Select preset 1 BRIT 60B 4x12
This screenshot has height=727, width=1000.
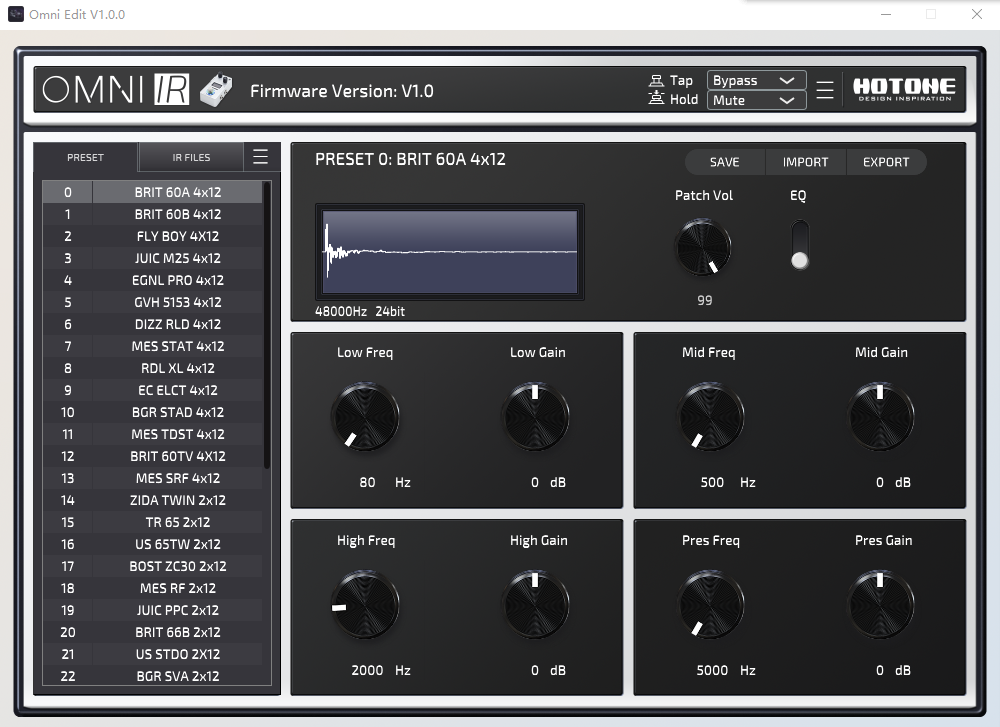pos(152,214)
